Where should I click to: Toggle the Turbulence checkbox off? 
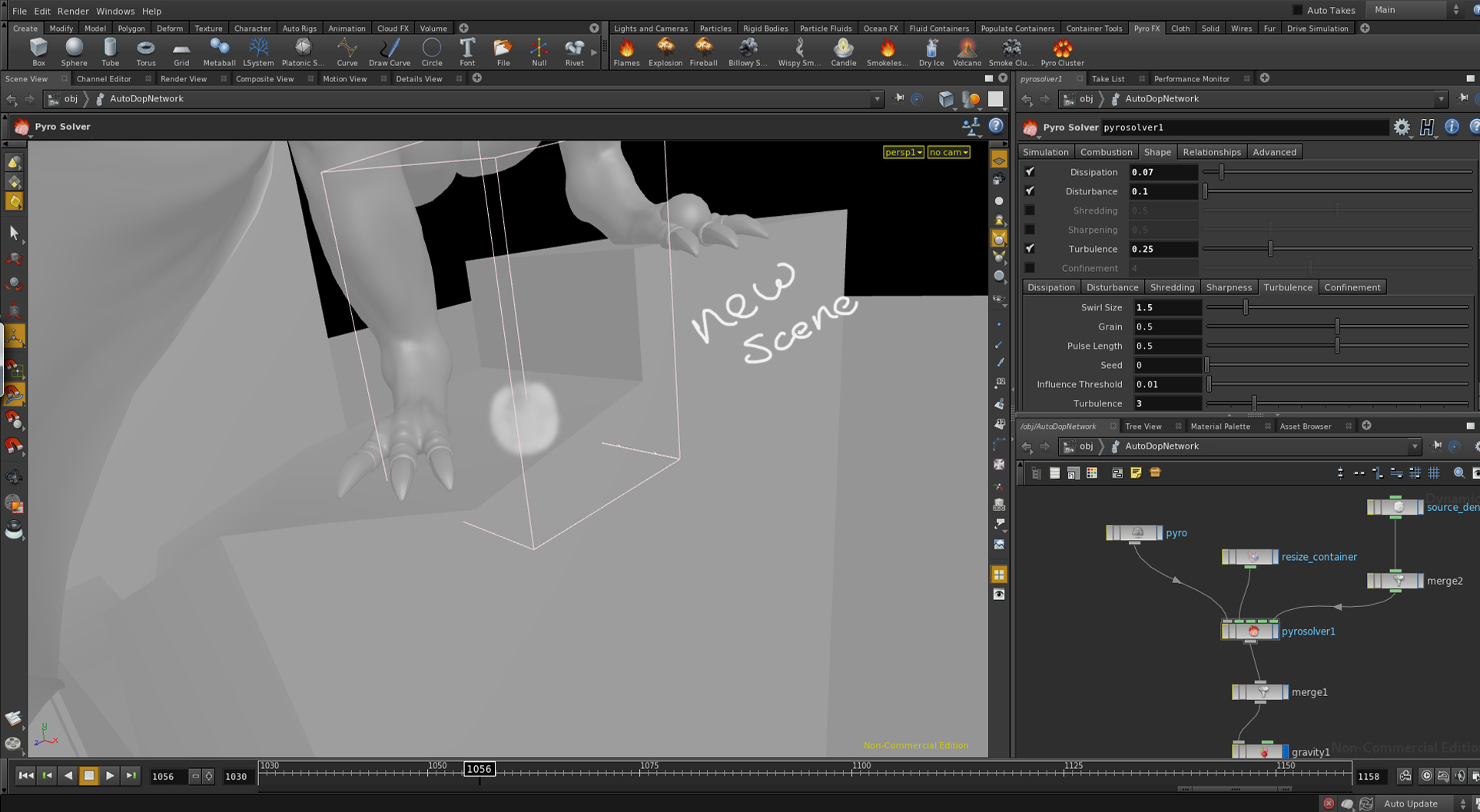(x=1030, y=249)
